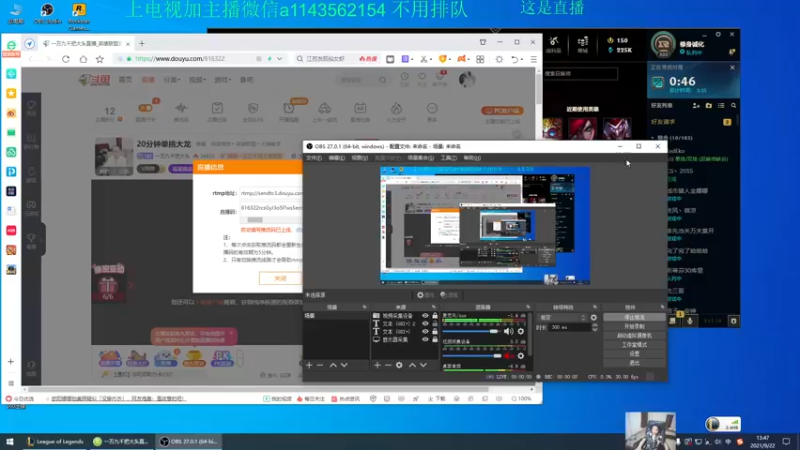Open OBS Scene Collection menu
Image resolution: width=800 pixels, height=450 pixels.
point(421,158)
